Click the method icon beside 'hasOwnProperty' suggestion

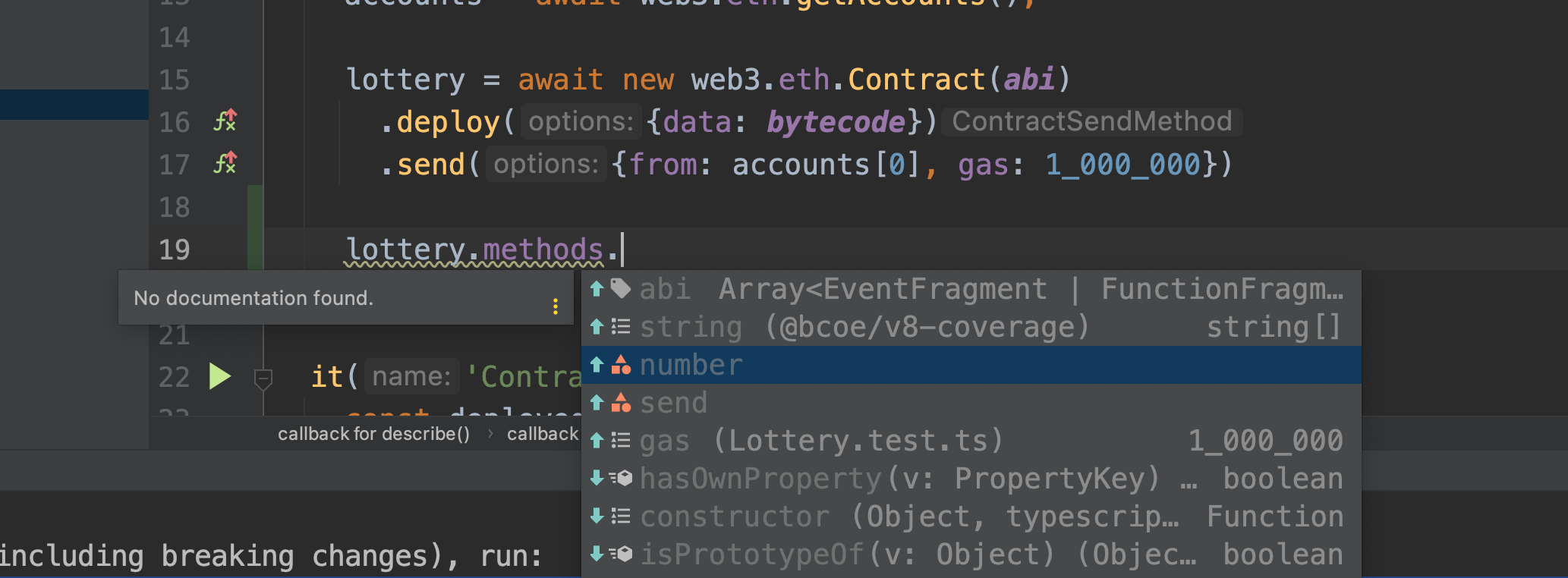click(621, 478)
